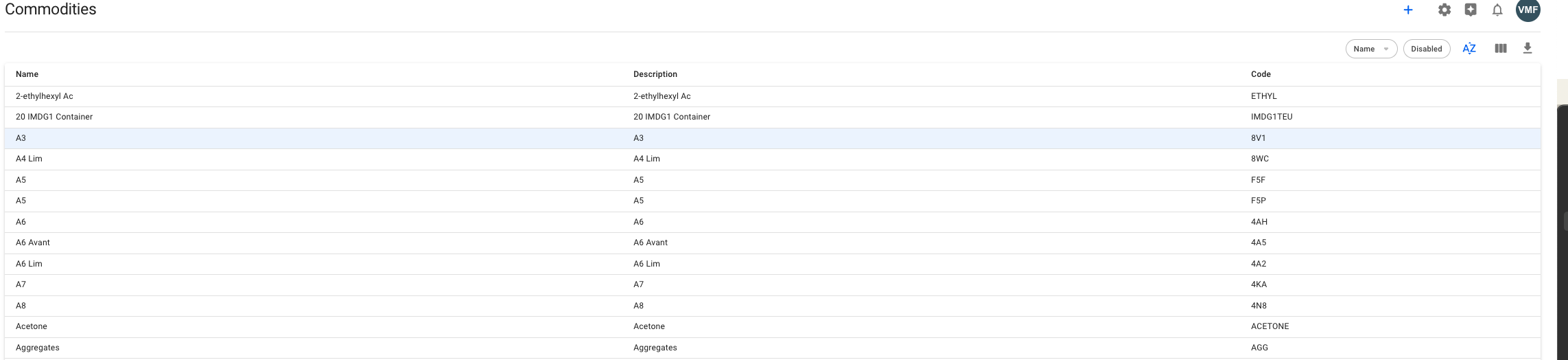The width and height of the screenshot is (1568, 360).
Task: Toggle A-Z sort order
Action: click(x=1469, y=49)
